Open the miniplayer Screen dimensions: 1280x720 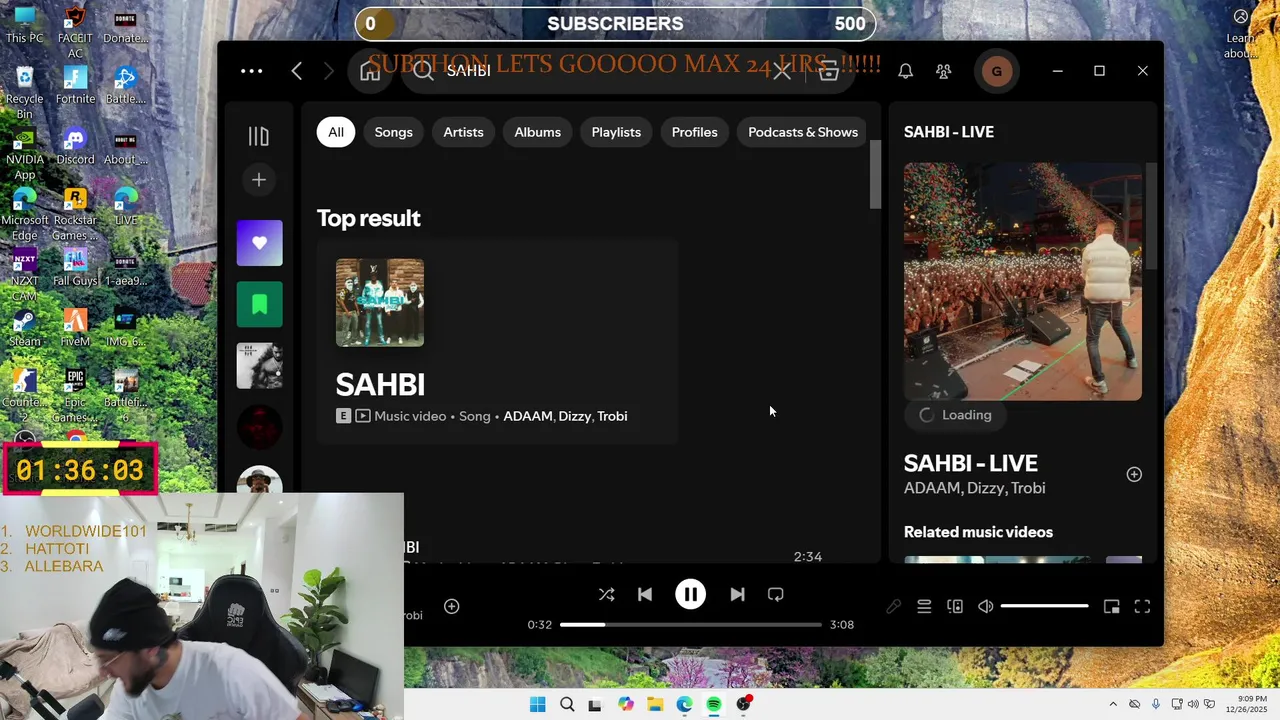(1111, 606)
